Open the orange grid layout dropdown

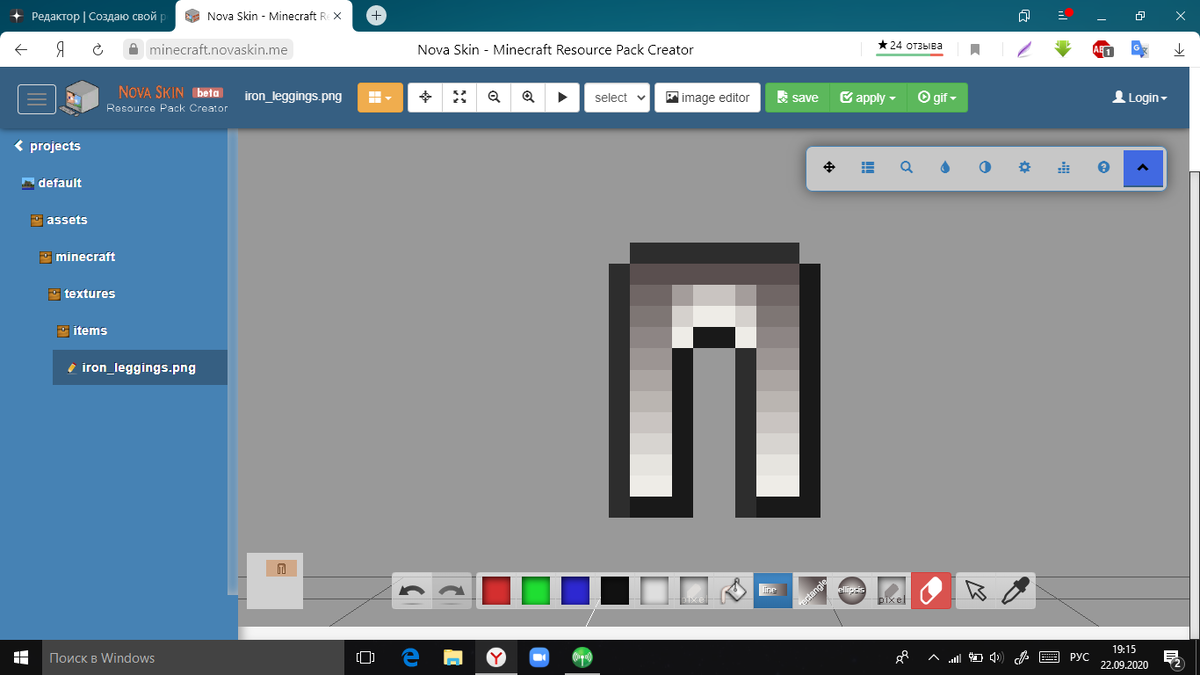point(380,97)
